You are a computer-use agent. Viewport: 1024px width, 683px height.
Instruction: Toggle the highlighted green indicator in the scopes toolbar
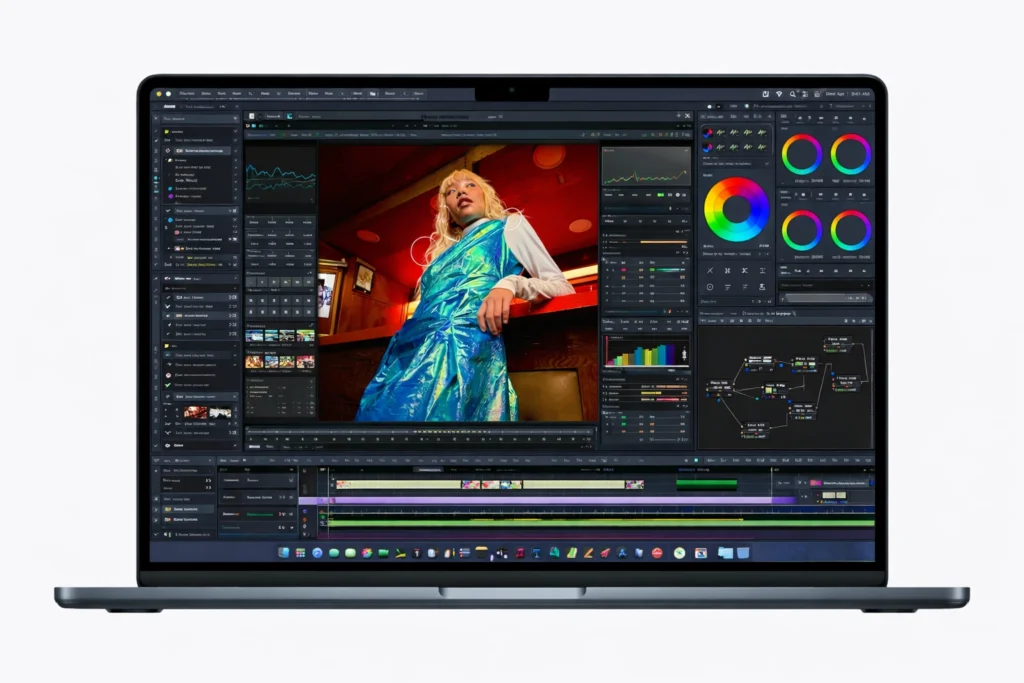point(659,195)
